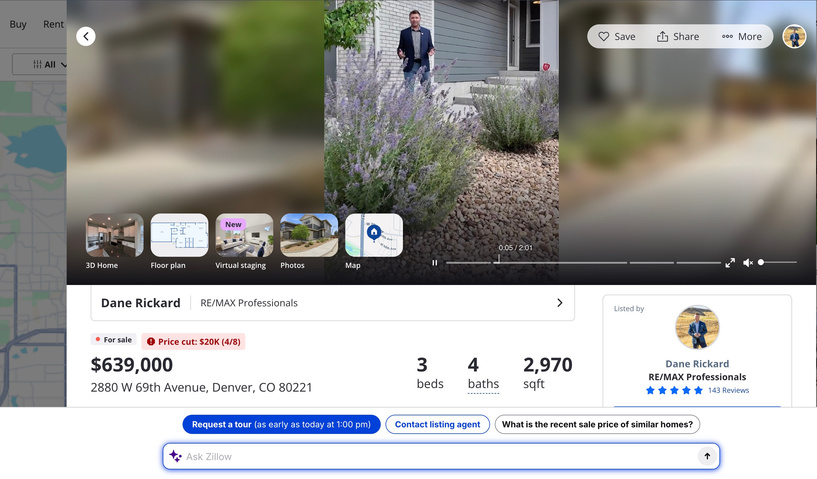View the Floor plan thumbnail
Image resolution: width=817 pixels, height=479 pixels.
(x=179, y=235)
